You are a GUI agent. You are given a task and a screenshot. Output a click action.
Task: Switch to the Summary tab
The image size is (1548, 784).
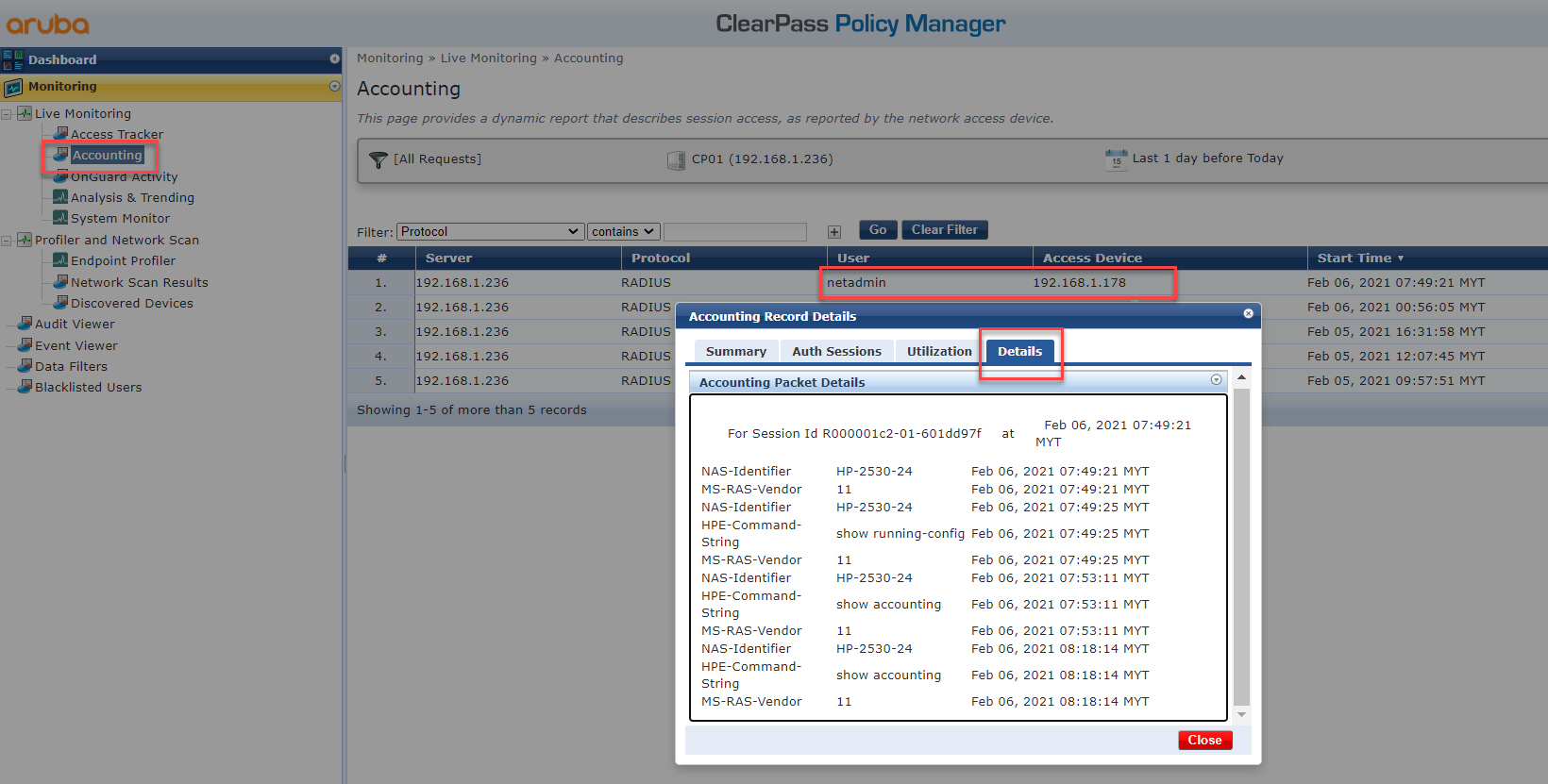coord(736,351)
